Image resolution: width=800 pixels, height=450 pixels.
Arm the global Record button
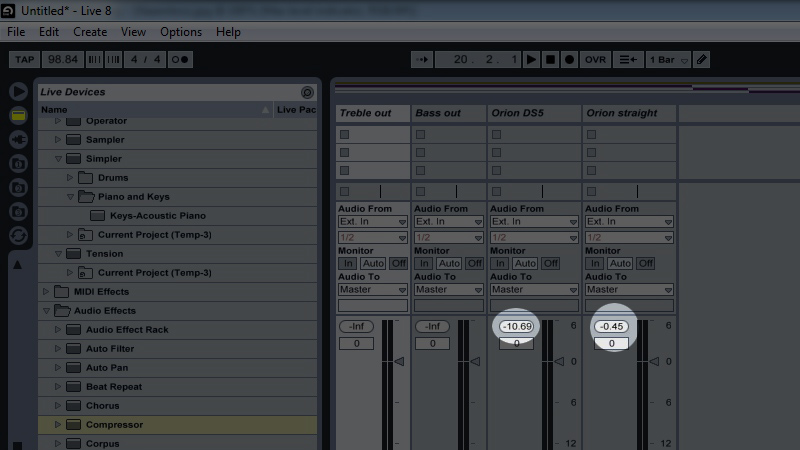pyautogui.click(x=569, y=60)
